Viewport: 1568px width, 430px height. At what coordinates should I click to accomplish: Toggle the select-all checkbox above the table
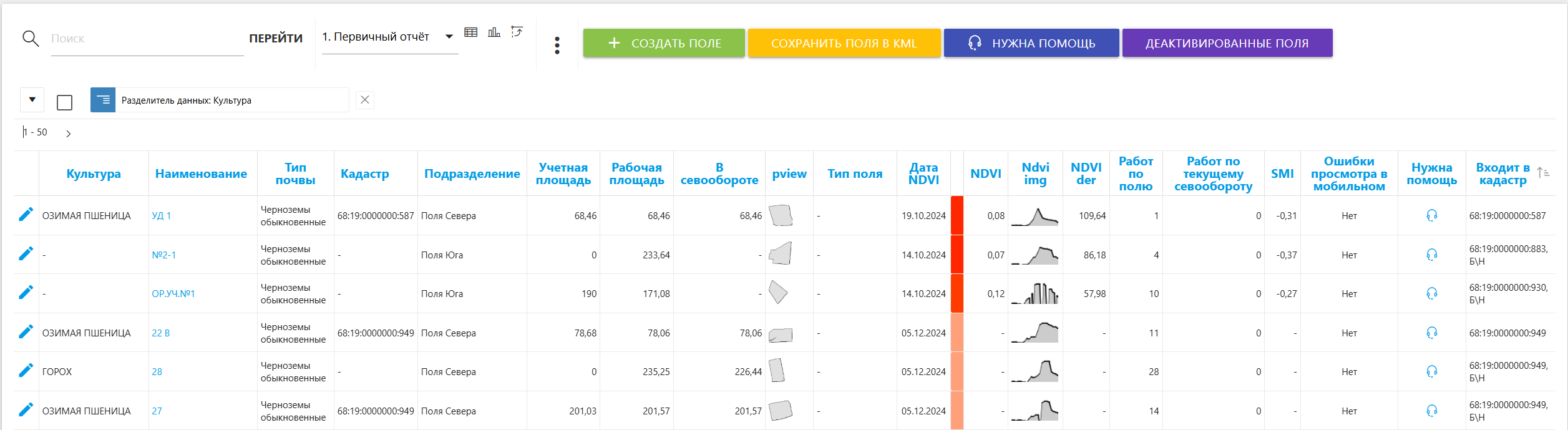click(x=64, y=102)
